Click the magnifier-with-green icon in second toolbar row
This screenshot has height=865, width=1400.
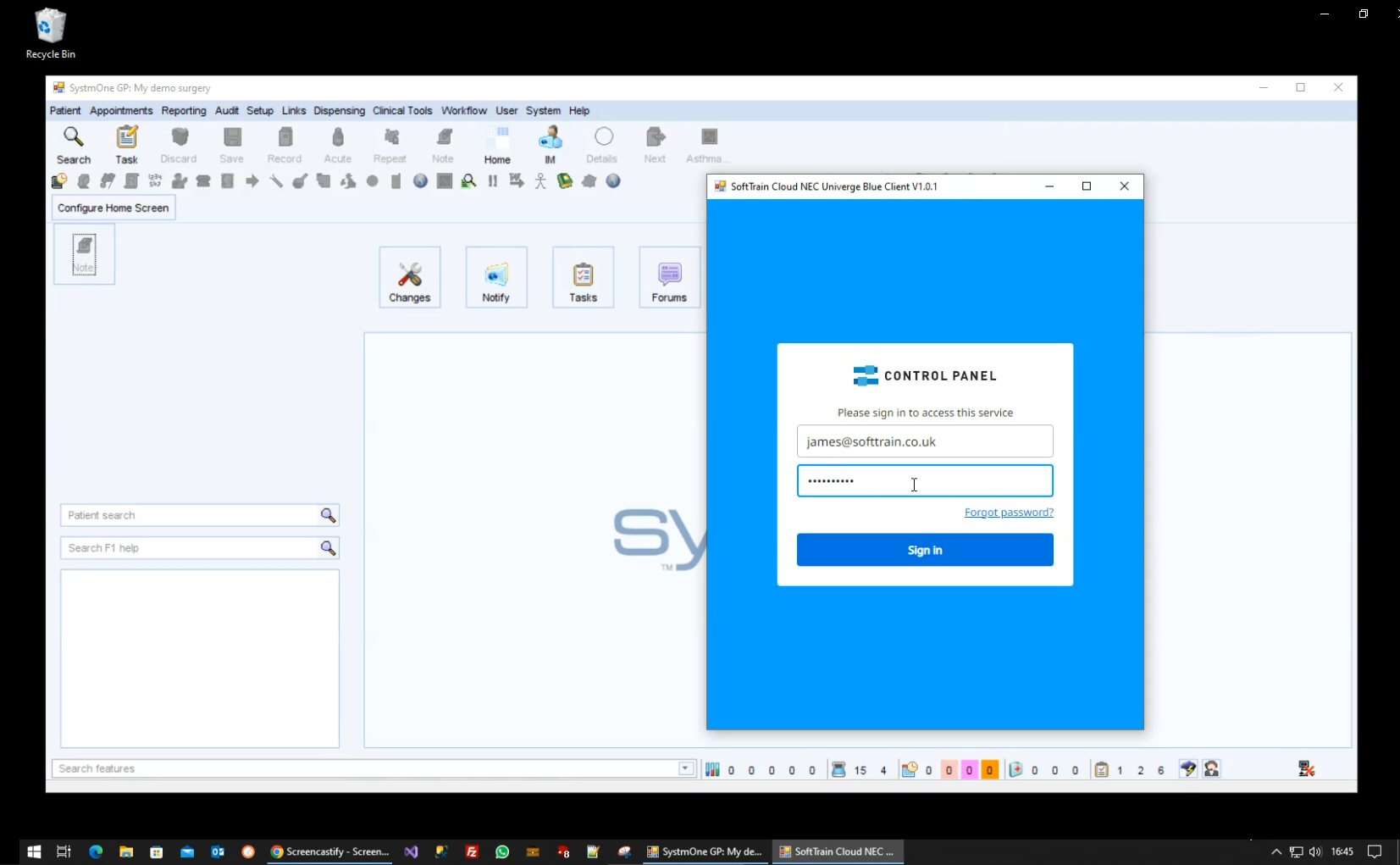coord(468,180)
